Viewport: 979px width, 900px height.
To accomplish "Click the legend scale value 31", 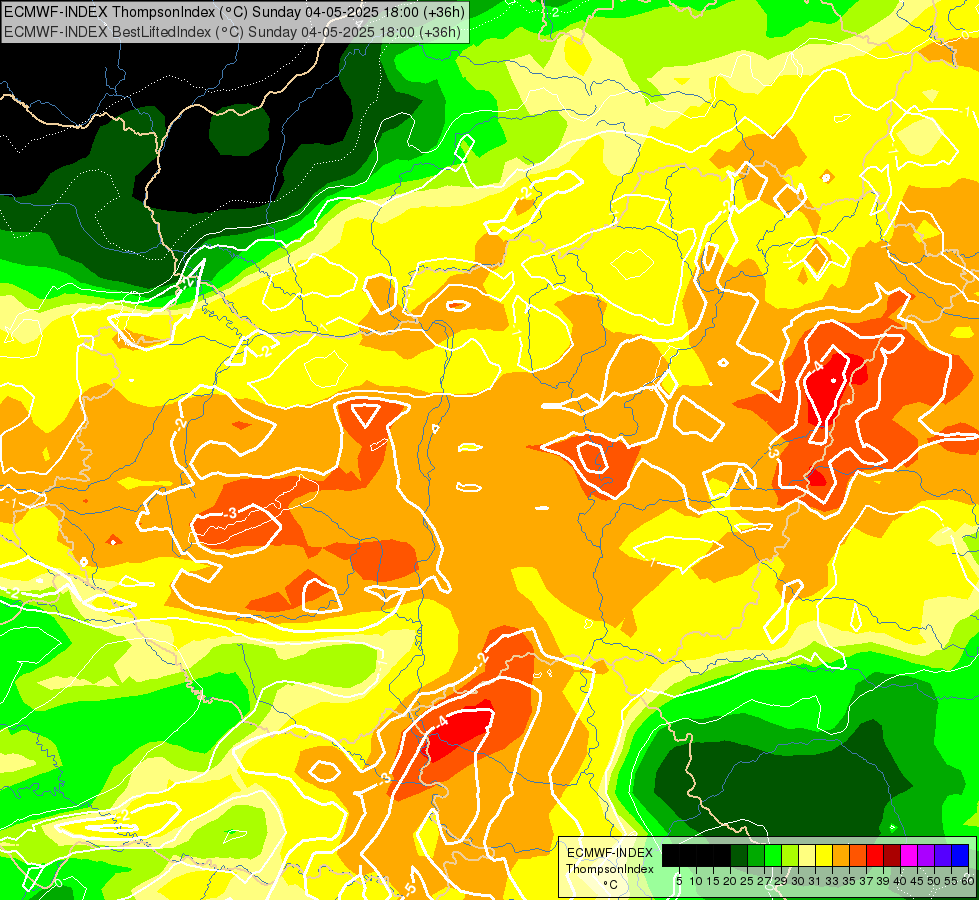I will coord(814,881).
